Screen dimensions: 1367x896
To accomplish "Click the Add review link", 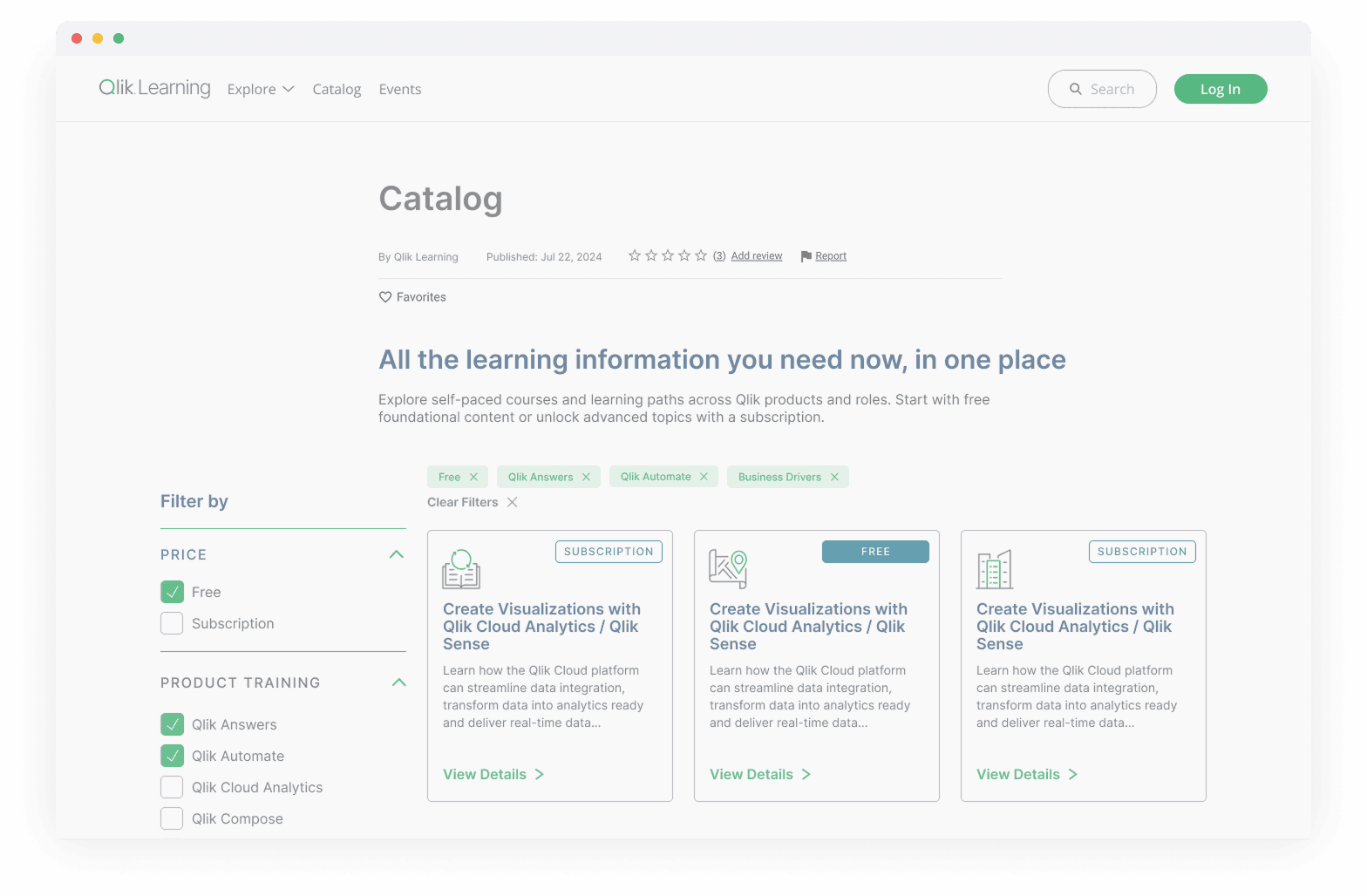I will point(757,256).
